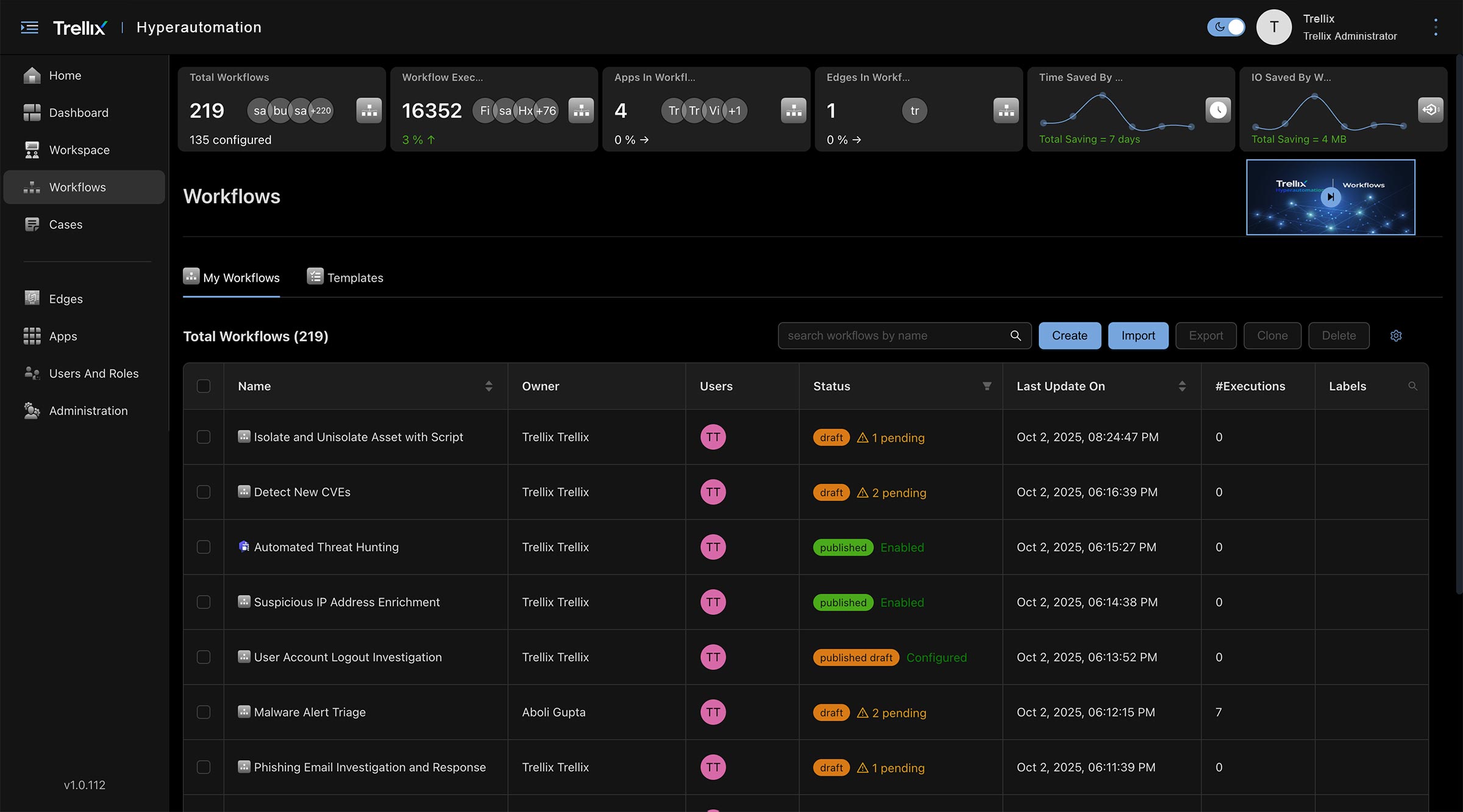Image resolution: width=1463 pixels, height=812 pixels.
Task: Open Edges from the sidebar
Action: [x=66, y=299]
